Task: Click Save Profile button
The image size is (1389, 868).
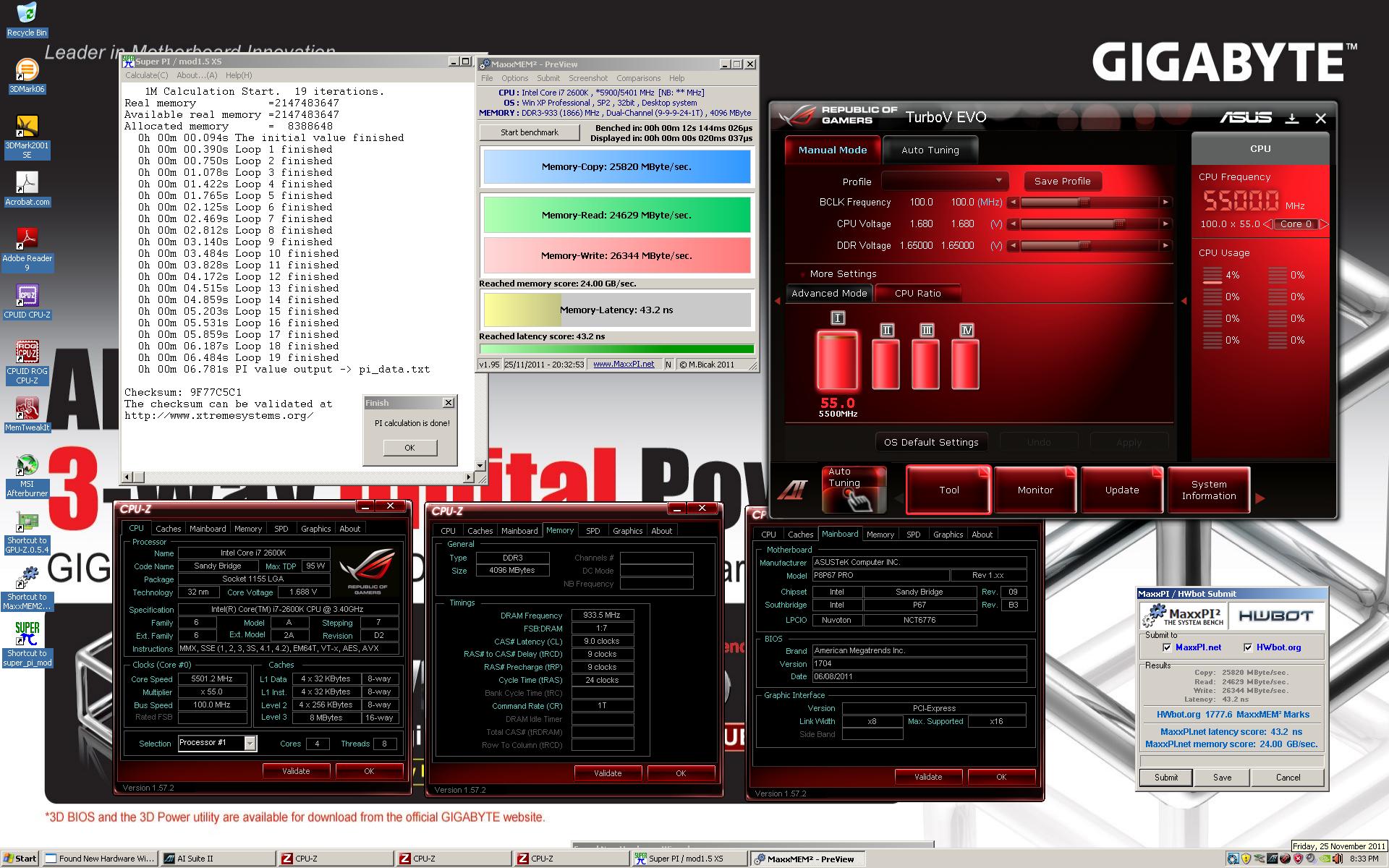Action: point(1062,181)
